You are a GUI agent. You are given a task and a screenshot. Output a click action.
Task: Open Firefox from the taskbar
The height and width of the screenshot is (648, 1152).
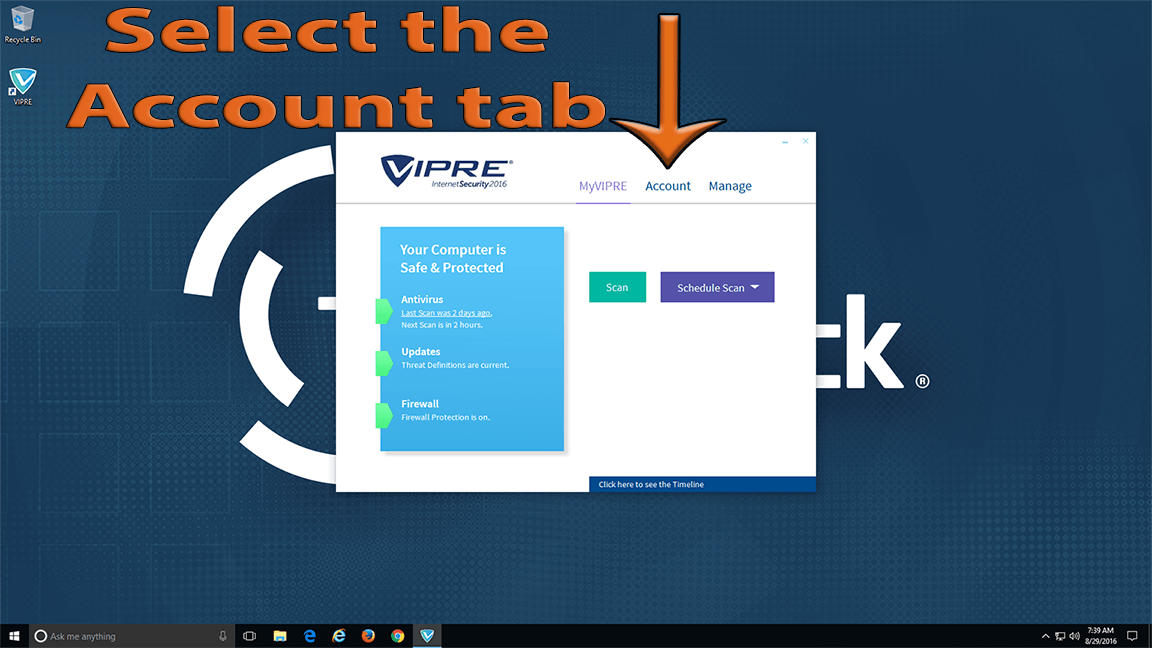(368, 636)
